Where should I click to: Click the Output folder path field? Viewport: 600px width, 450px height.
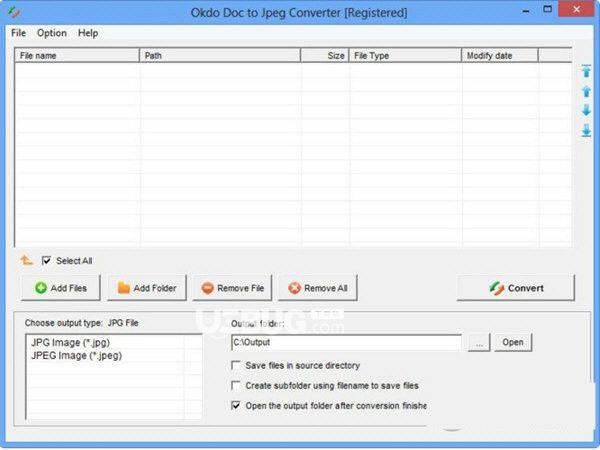(346, 342)
